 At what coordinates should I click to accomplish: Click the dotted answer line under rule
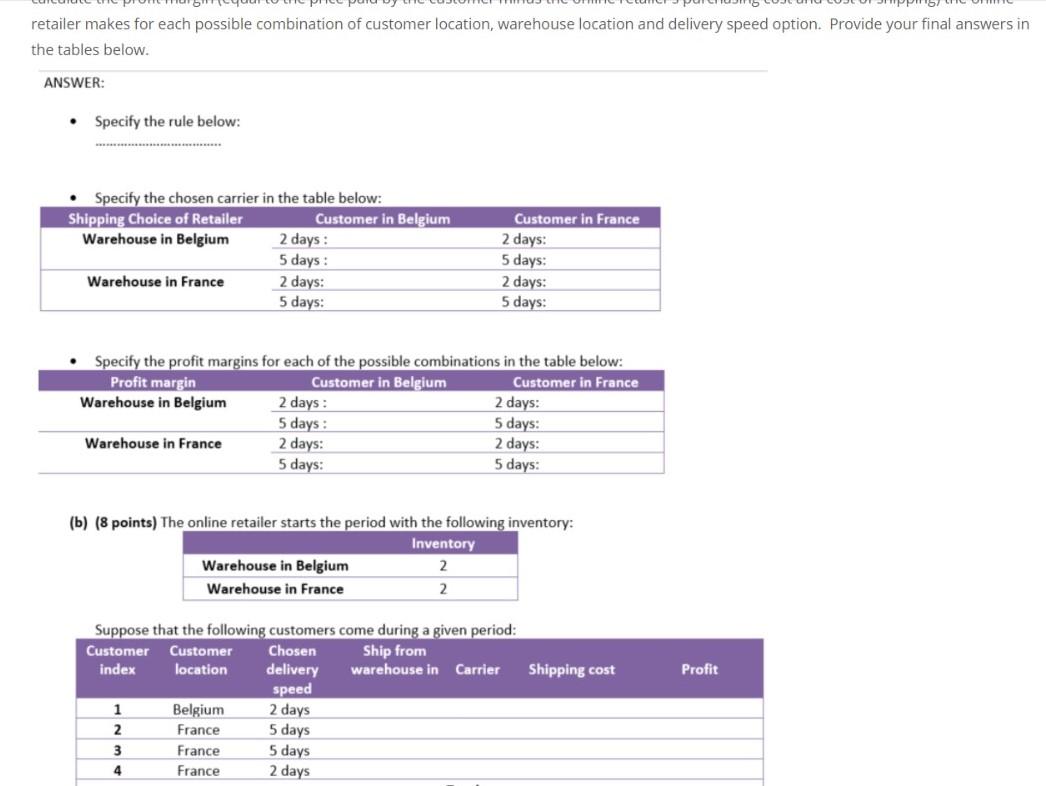[x=158, y=144]
